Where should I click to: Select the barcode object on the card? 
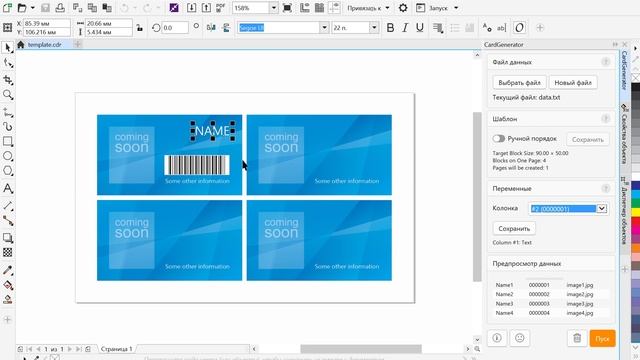pos(197,165)
